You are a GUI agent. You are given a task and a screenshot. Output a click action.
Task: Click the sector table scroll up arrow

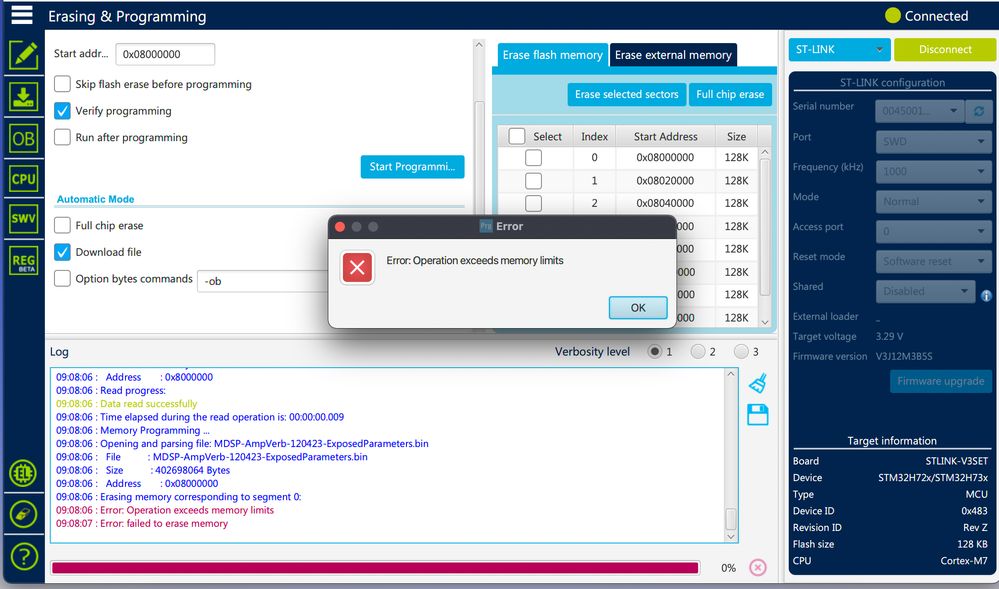[765, 152]
